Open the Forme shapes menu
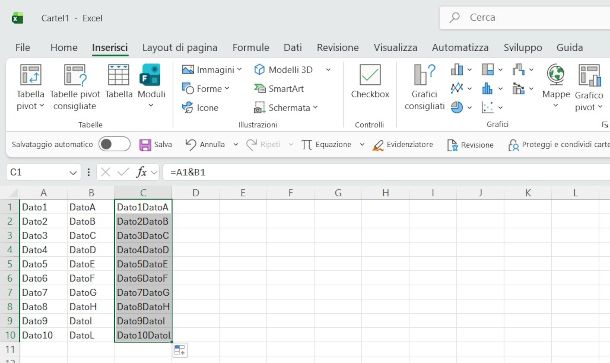 (206, 89)
